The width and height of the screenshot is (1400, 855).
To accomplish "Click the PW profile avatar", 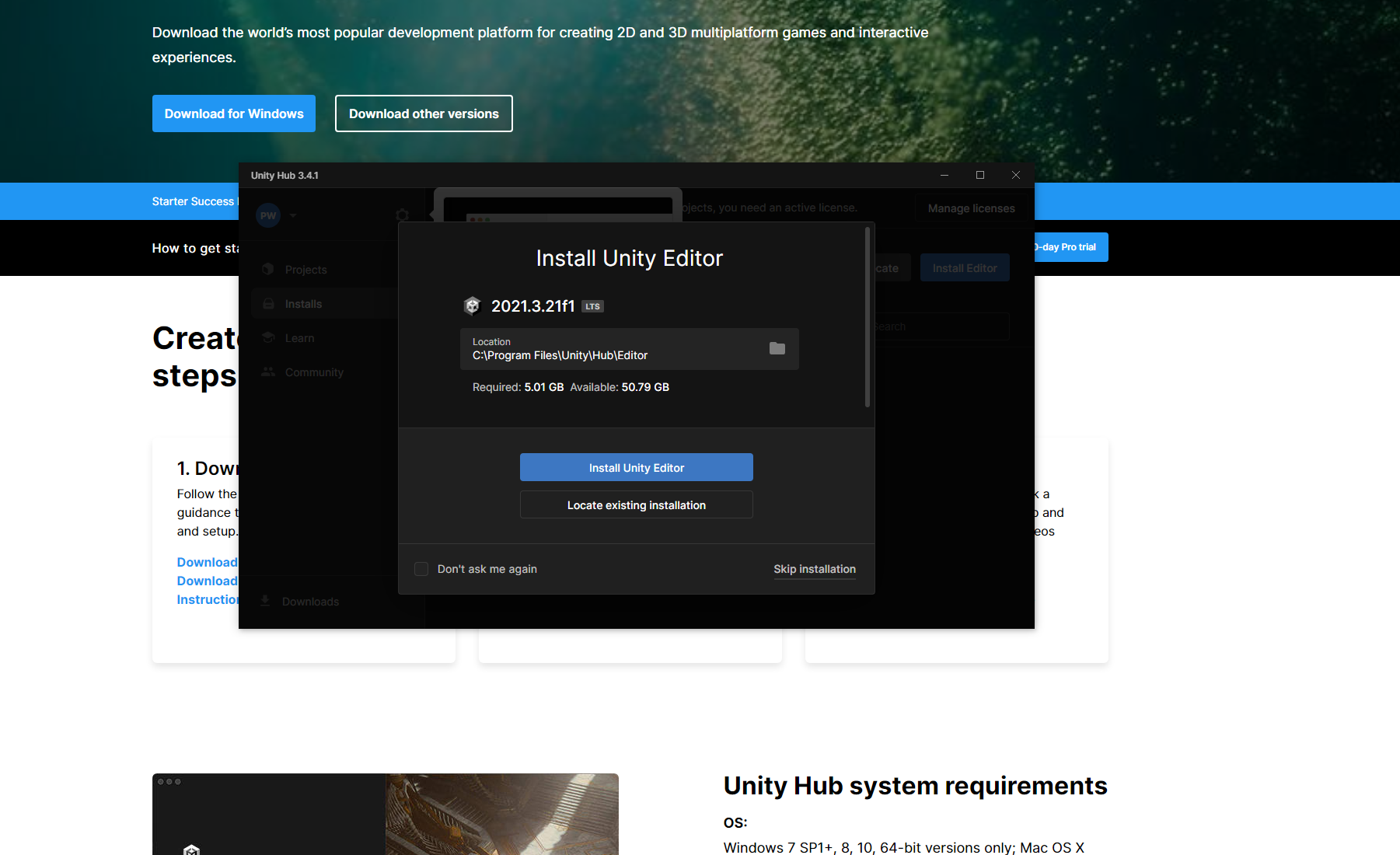I will click(268, 215).
